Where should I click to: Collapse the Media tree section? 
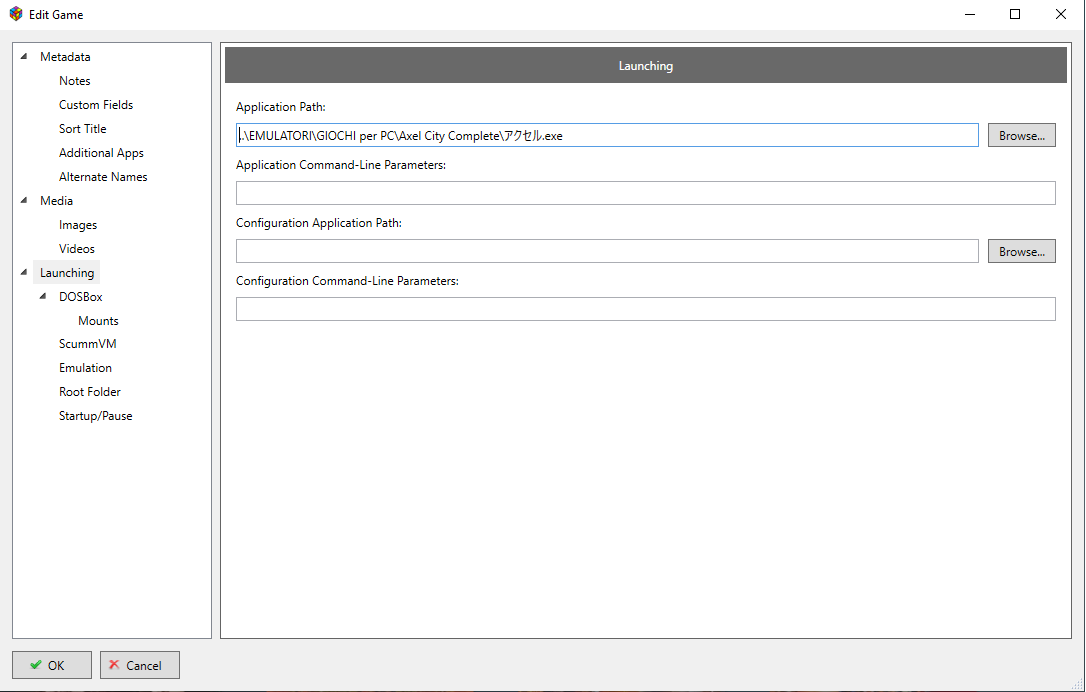(x=24, y=200)
